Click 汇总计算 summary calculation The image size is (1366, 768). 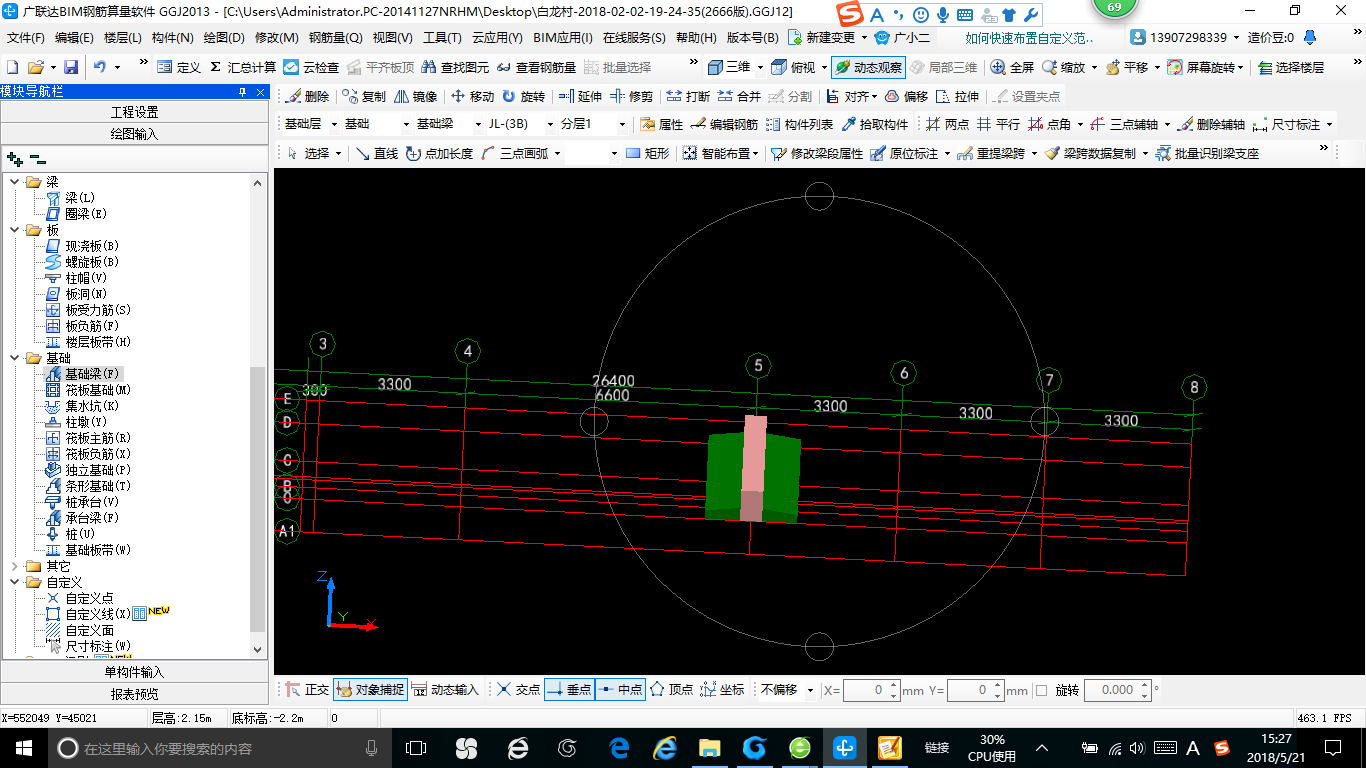[x=243, y=67]
